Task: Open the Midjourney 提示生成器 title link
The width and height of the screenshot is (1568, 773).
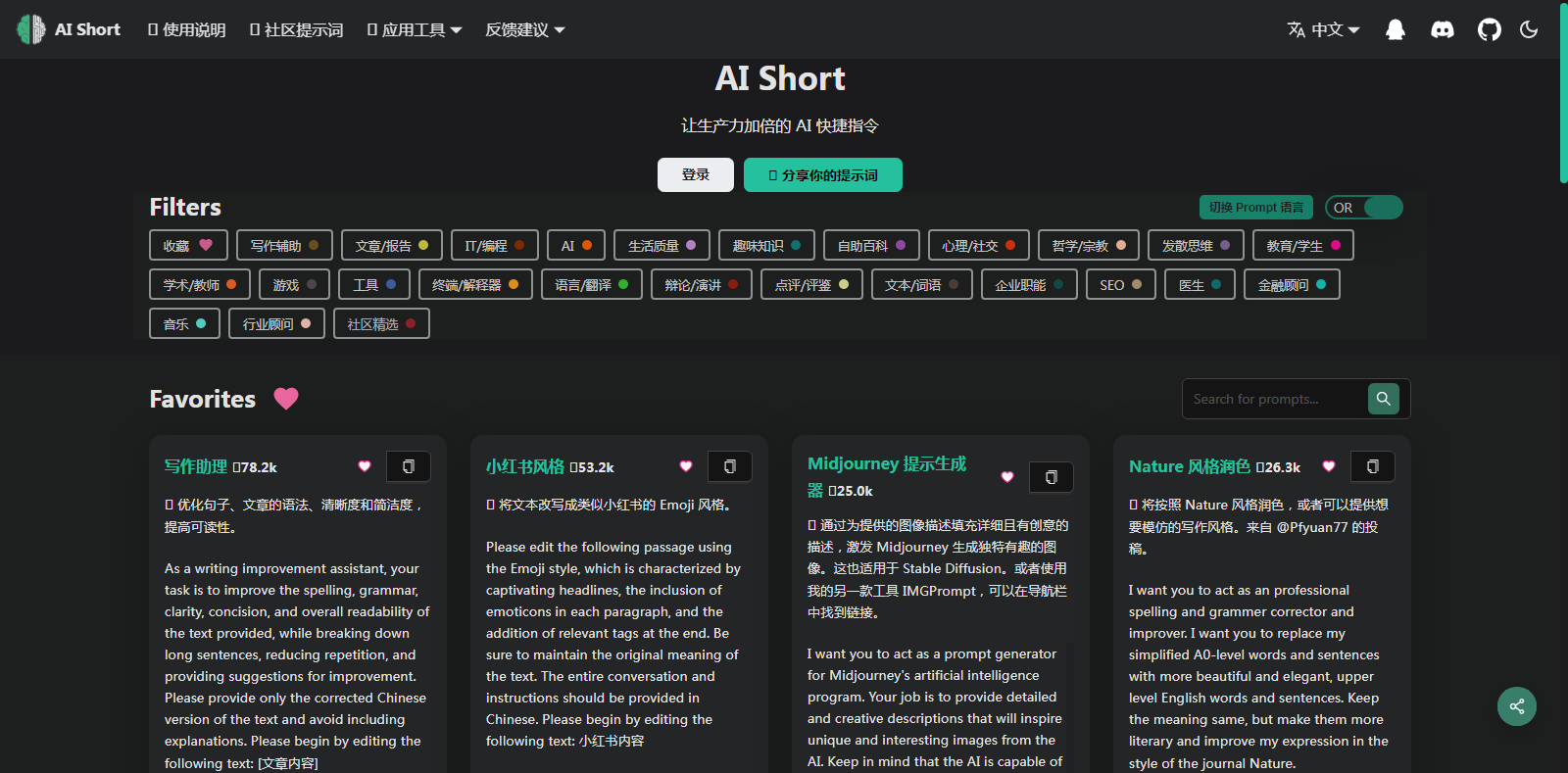Action: pyautogui.click(x=887, y=475)
